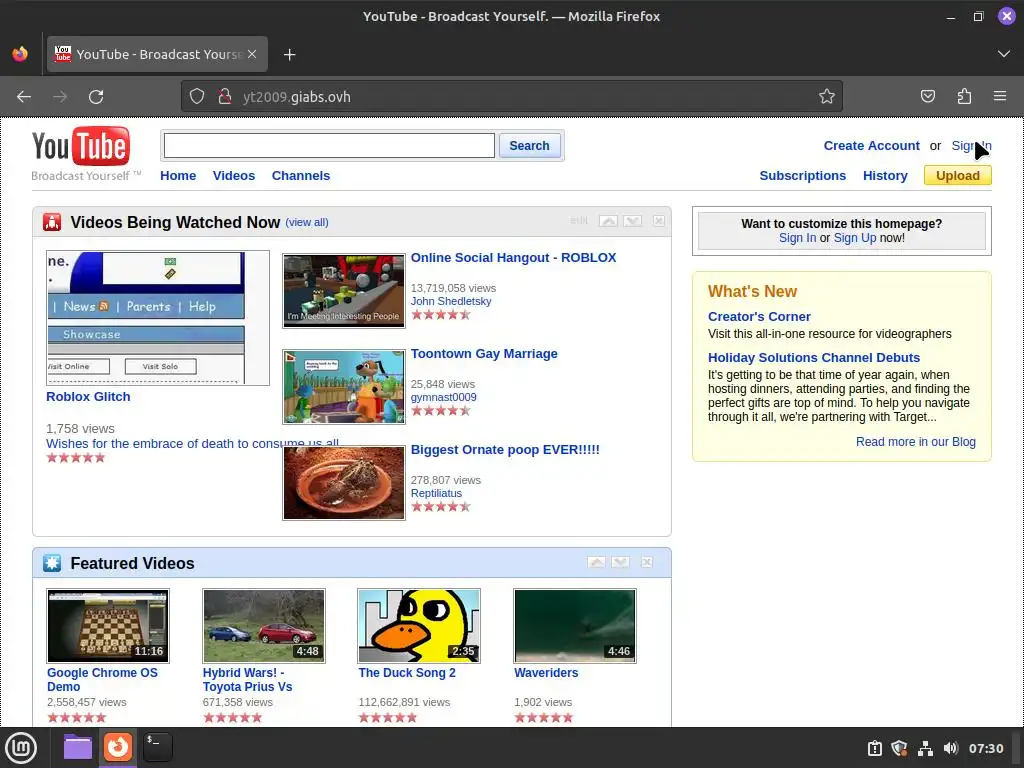Open the Home navigation tab
Image resolution: width=1024 pixels, height=768 pixels.
[178, 176]
